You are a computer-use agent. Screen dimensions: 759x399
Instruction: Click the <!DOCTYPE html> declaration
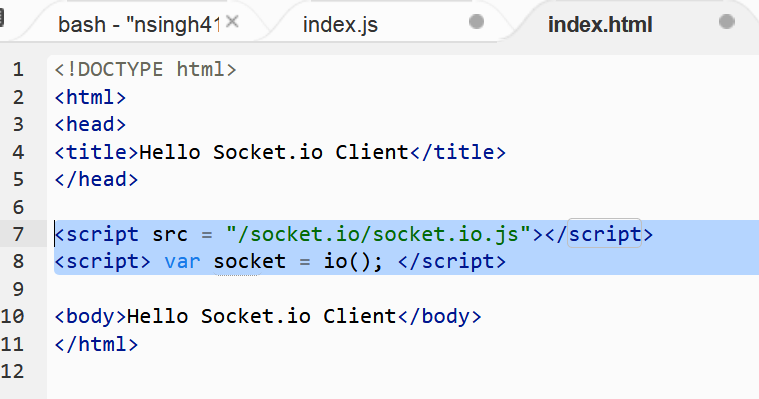(x=145, y=70)
